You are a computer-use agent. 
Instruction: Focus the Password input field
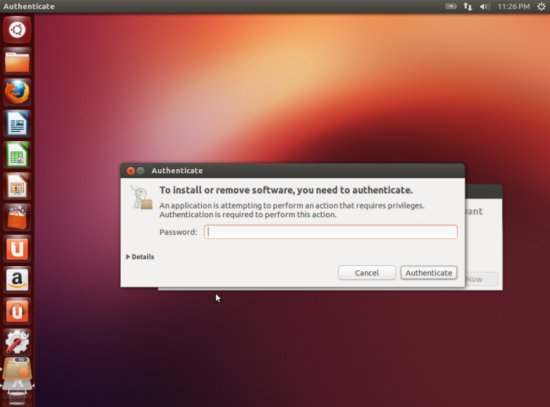click(330, 232)
